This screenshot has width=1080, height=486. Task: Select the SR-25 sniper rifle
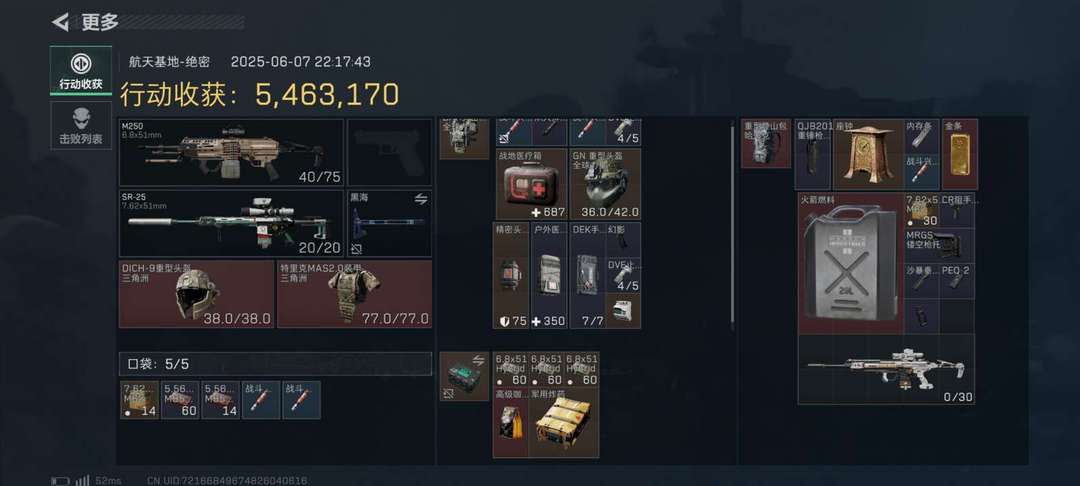231,223
